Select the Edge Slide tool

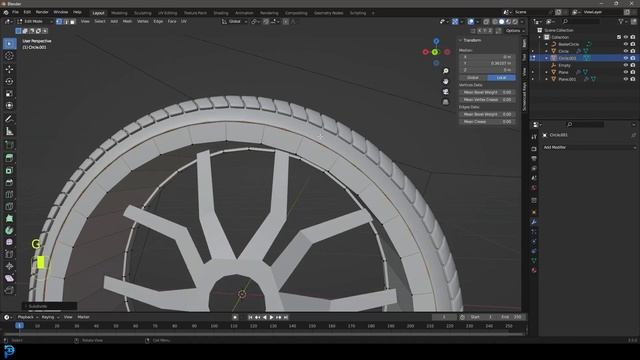[x=9, y=254]
